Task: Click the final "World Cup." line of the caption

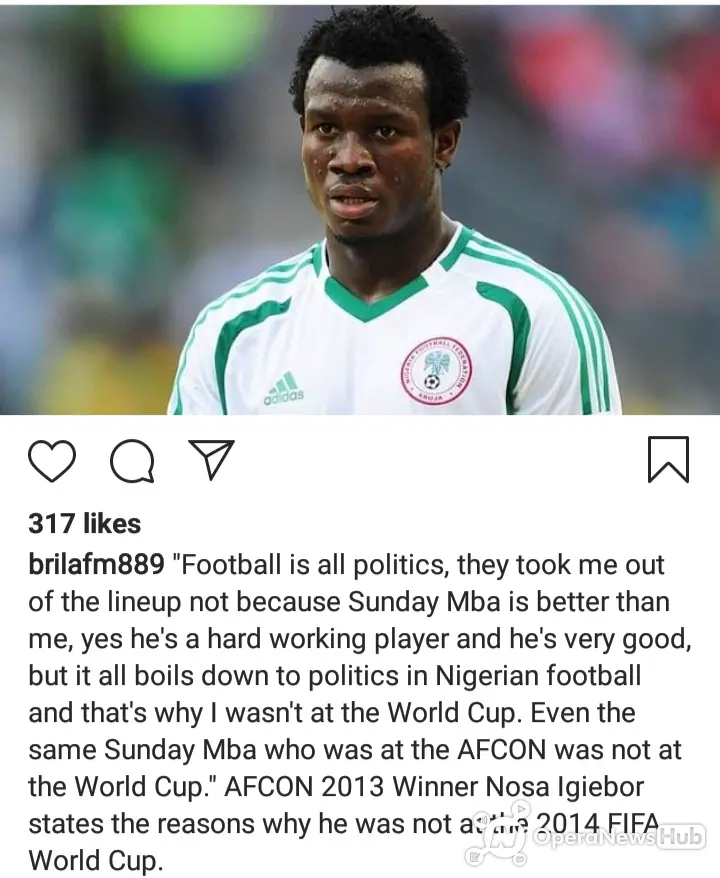Action: [95, 861]
